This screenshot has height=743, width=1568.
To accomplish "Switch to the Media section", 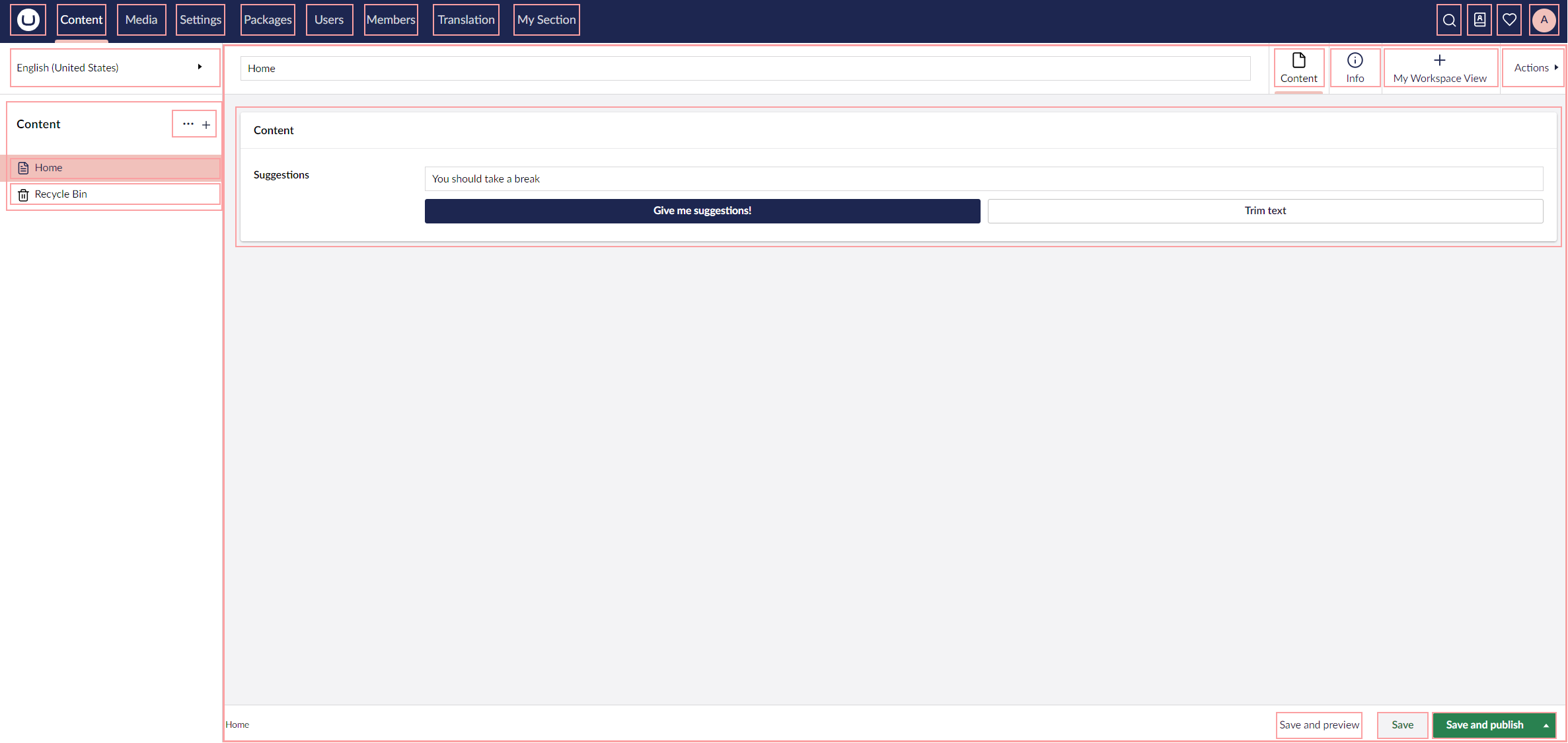I will (141, 20).
